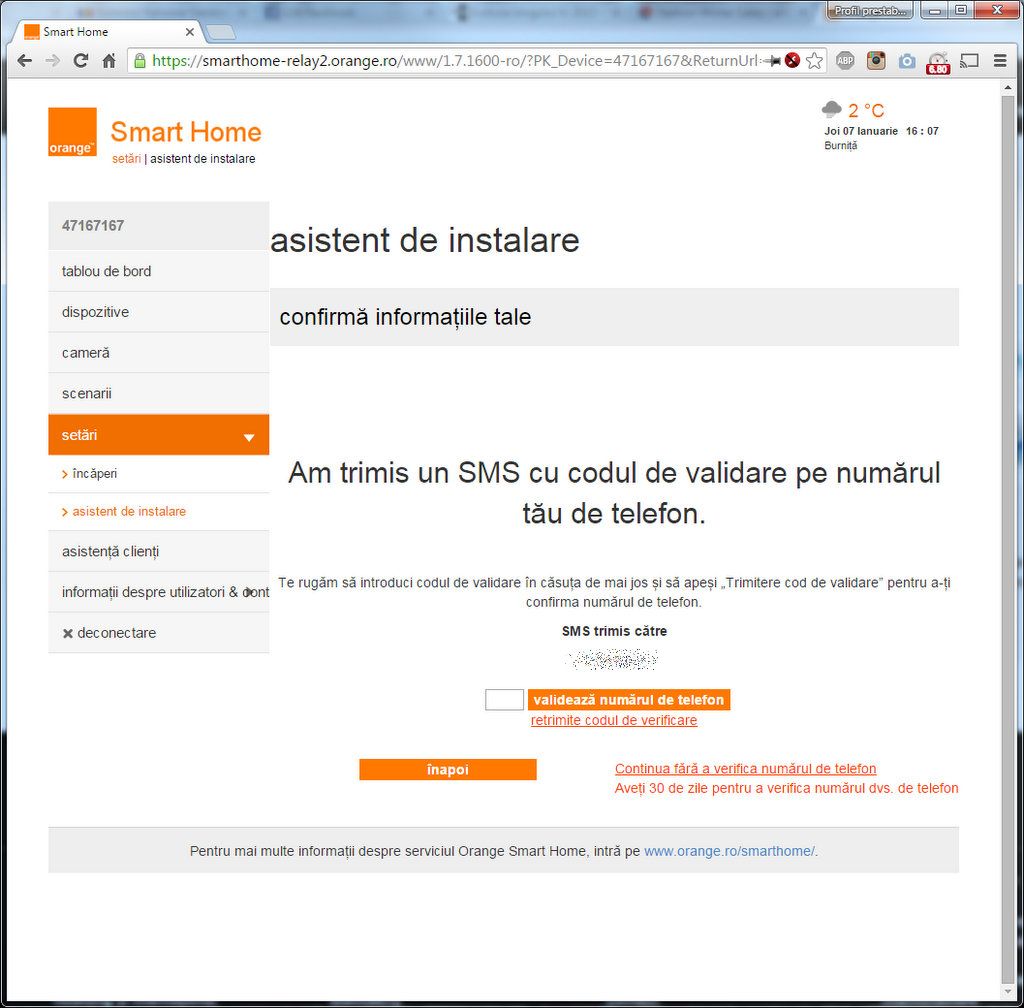Open scenarii menu entry
Viewport: 1024px width, 1008px height.
click(x=159, y=393)
